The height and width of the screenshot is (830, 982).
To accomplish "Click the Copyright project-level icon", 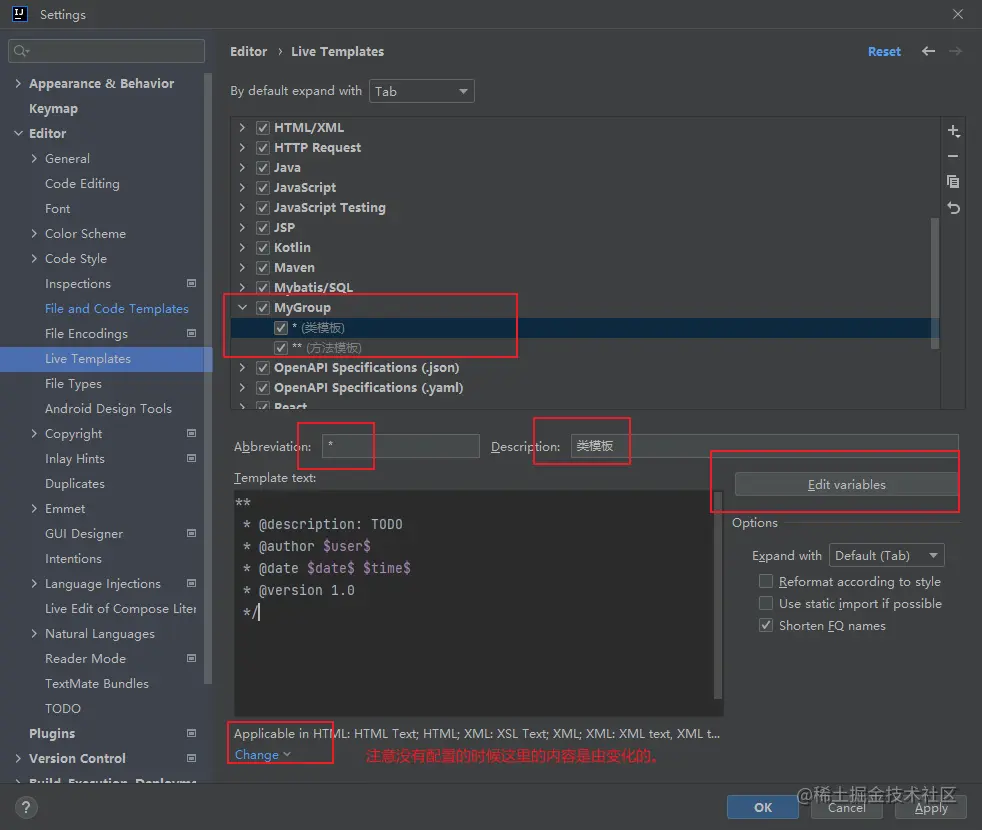I will pyautogui.click(x=192, y=433).
